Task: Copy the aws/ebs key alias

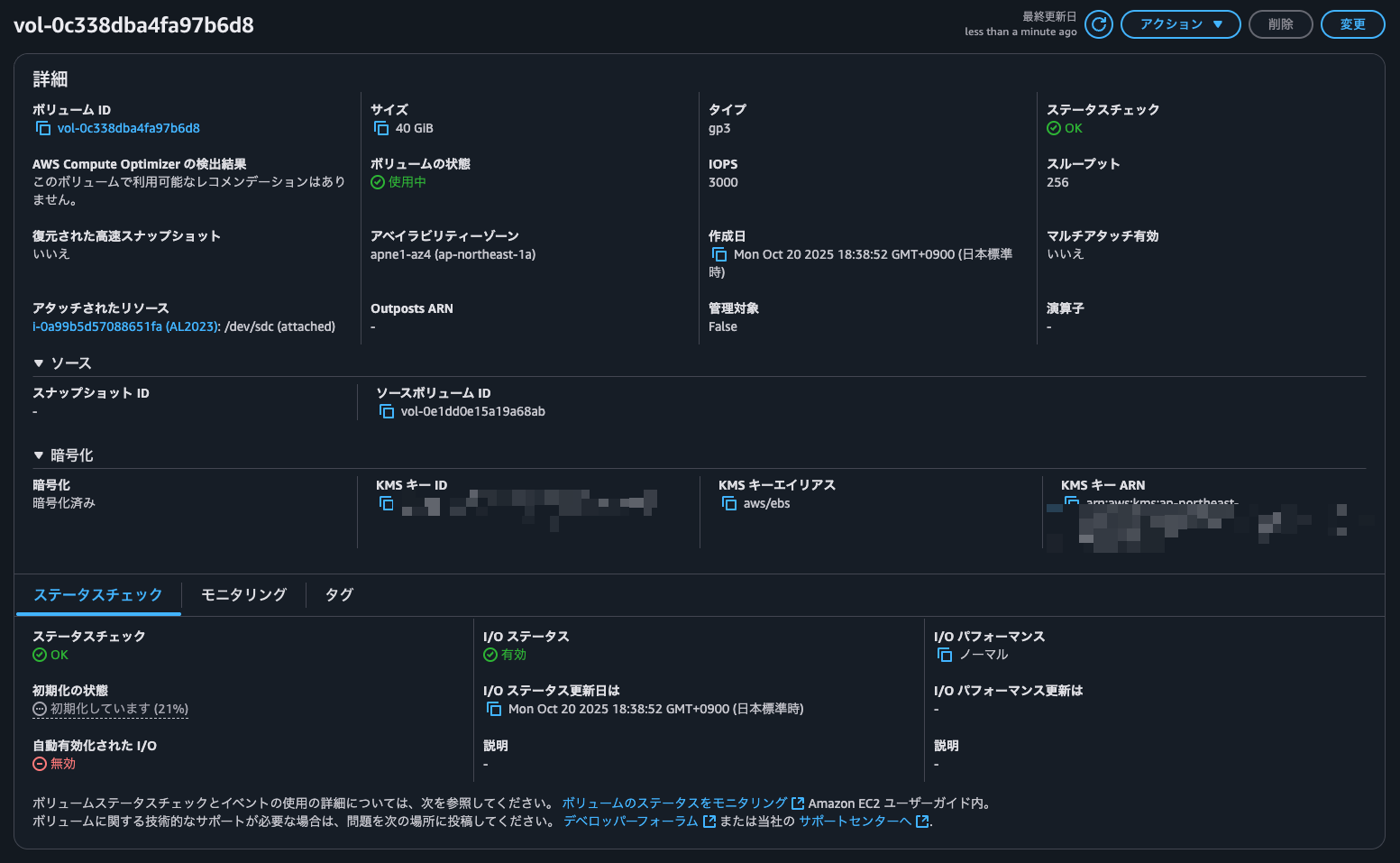Action: (729, 503)
